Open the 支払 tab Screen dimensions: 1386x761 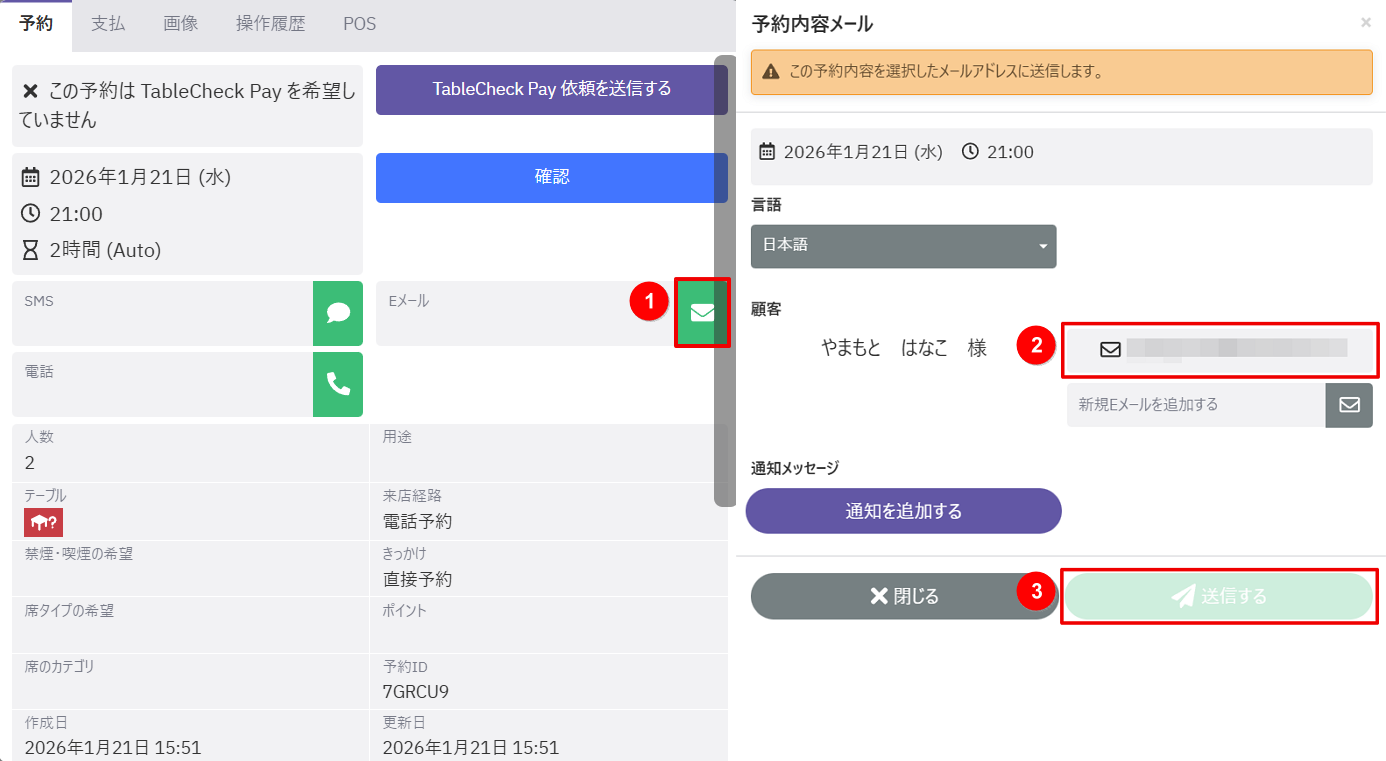108,24
